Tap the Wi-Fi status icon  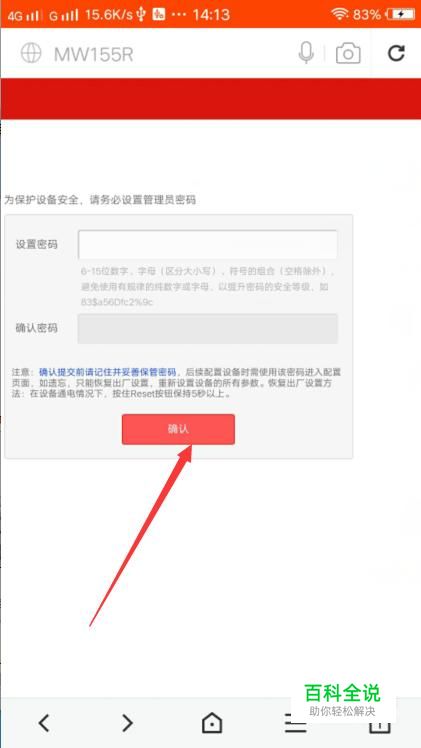pyautogui.click(x=339, y=14)
